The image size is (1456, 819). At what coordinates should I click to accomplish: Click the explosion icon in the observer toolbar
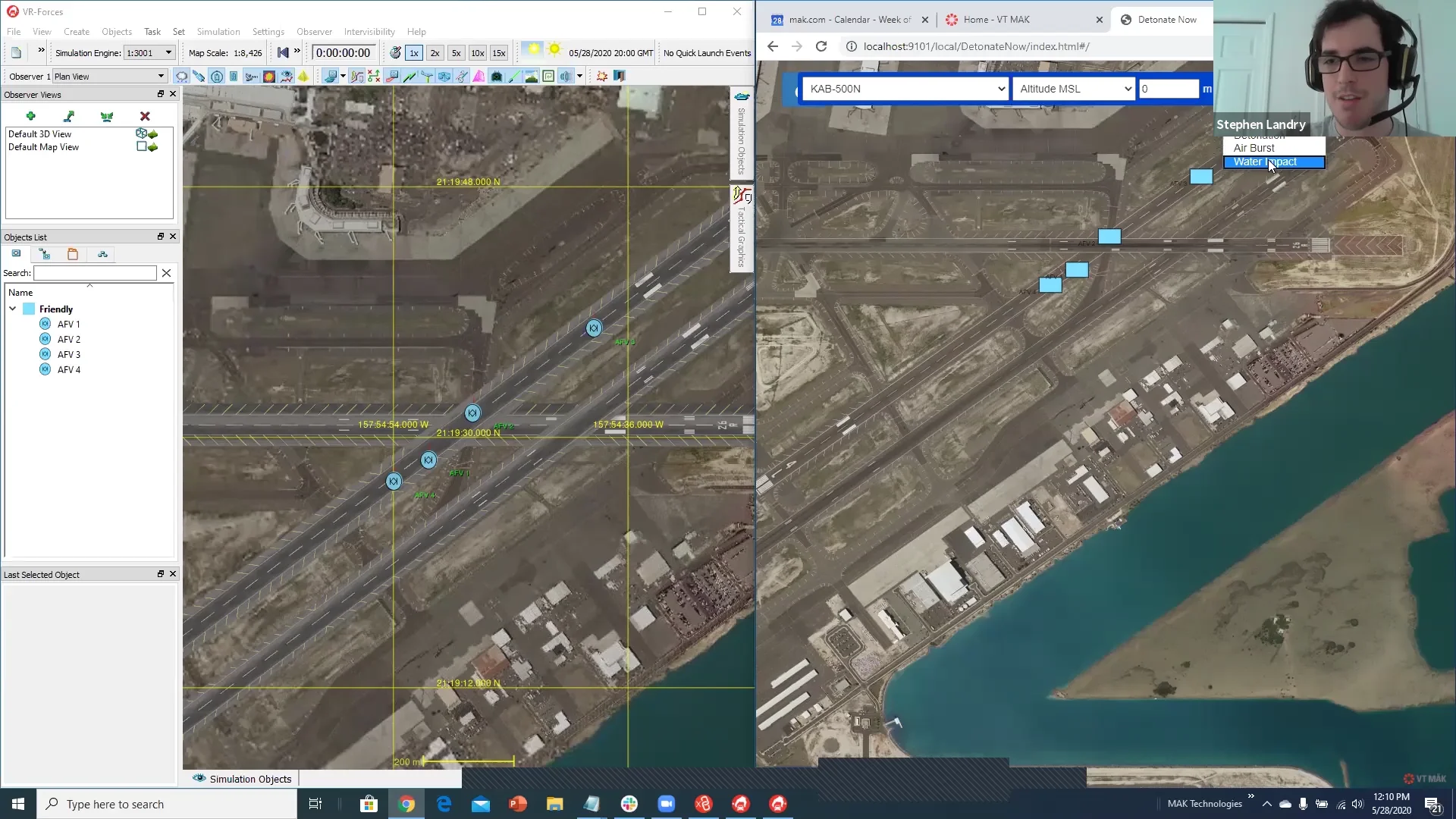click(602, 77)
